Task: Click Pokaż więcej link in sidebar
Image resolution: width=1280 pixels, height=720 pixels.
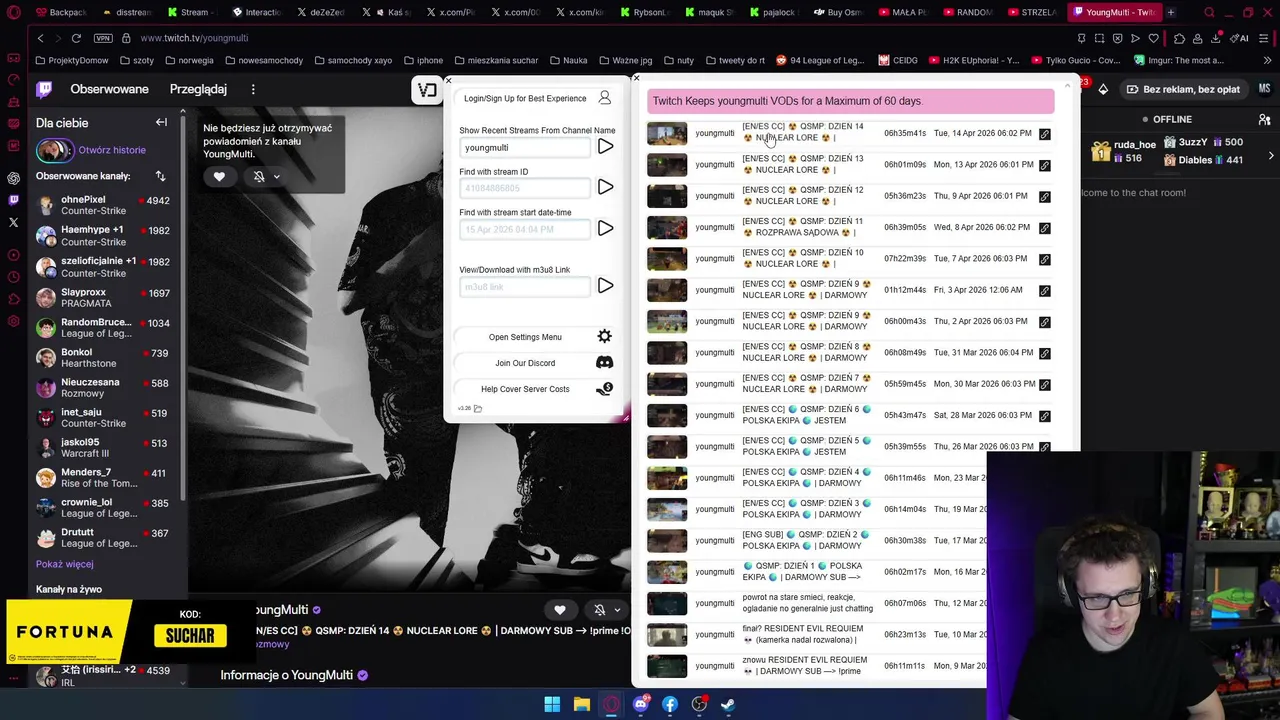Action: [65, 564]
